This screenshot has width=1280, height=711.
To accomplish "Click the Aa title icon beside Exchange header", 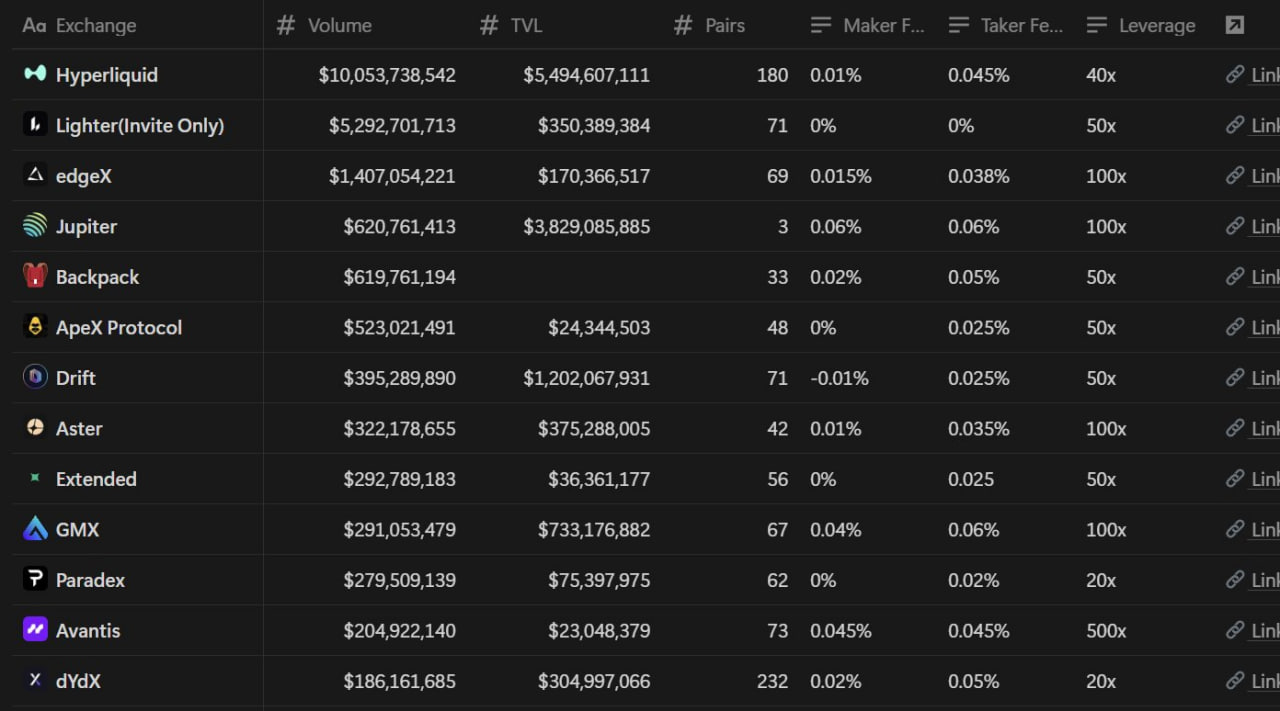I will point(34,25).
